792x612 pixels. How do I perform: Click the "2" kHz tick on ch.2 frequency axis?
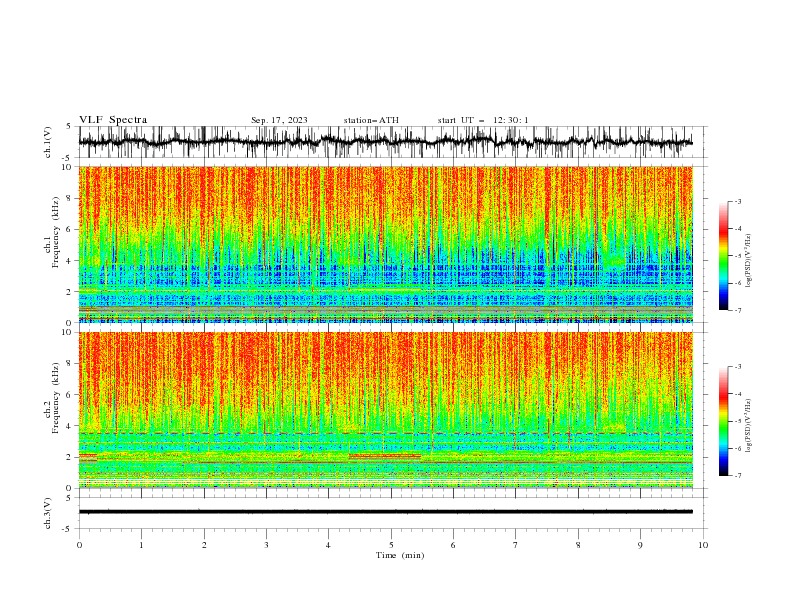click(x=69, y=456)
